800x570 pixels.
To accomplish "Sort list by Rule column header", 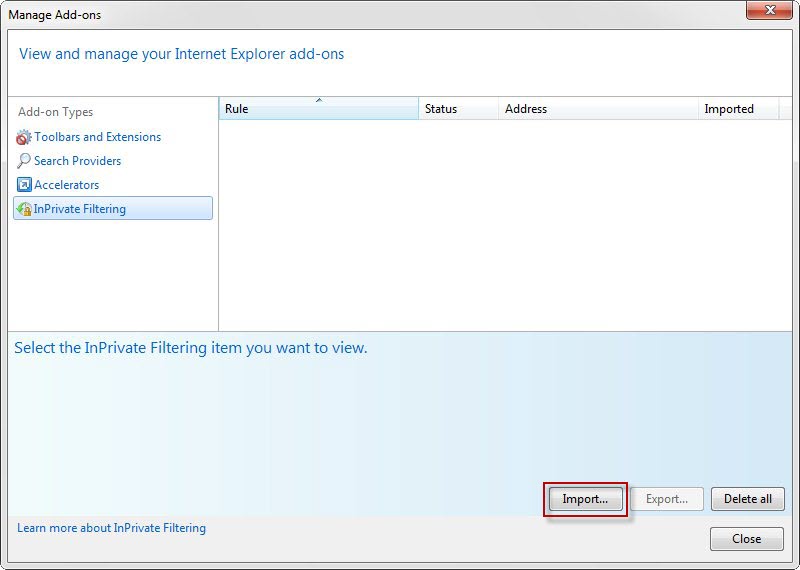I will point(319,109).
